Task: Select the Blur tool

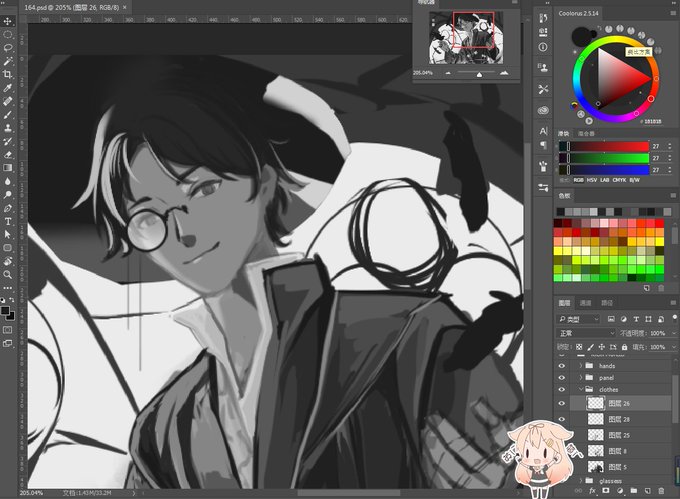Action: (x=8, y=181)
